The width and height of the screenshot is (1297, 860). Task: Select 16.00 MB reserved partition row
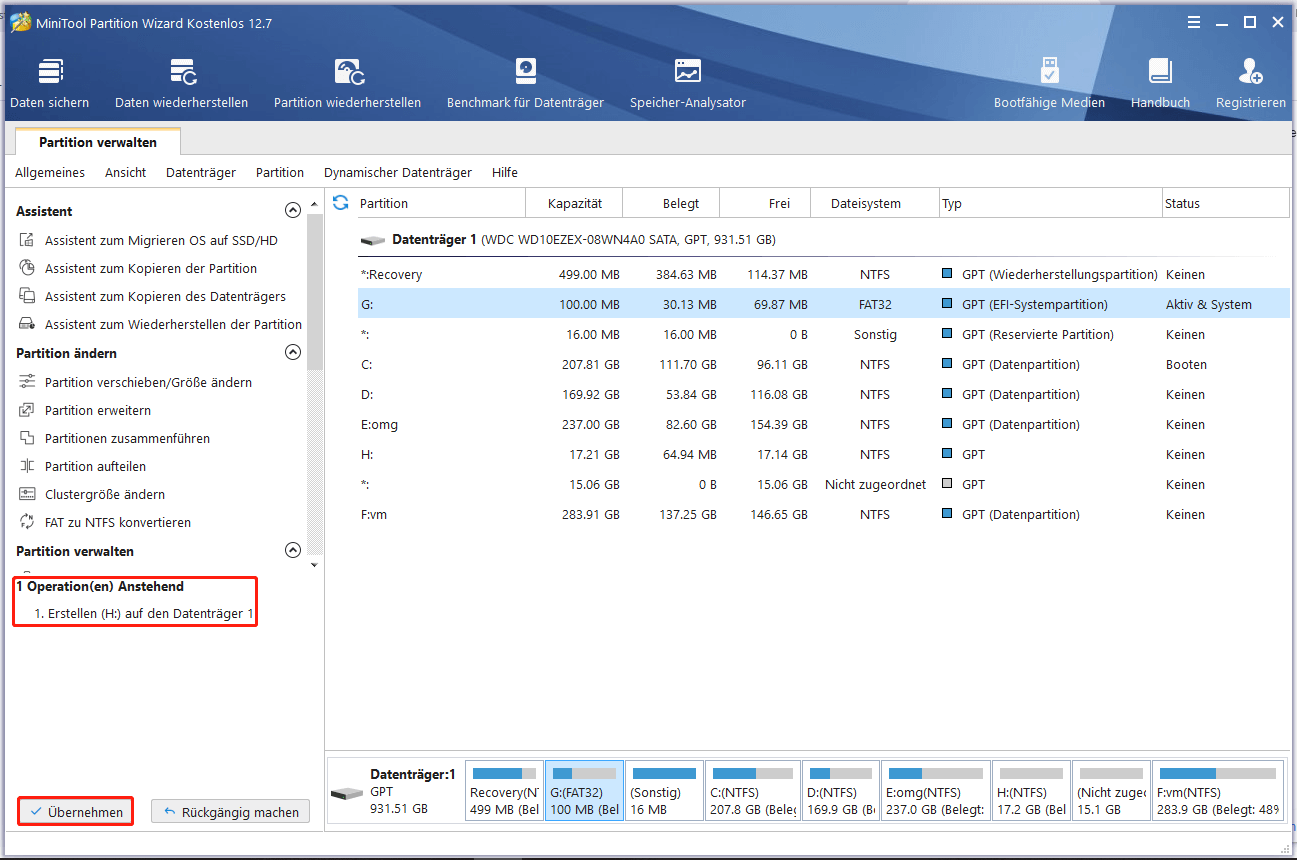(823, 335)
